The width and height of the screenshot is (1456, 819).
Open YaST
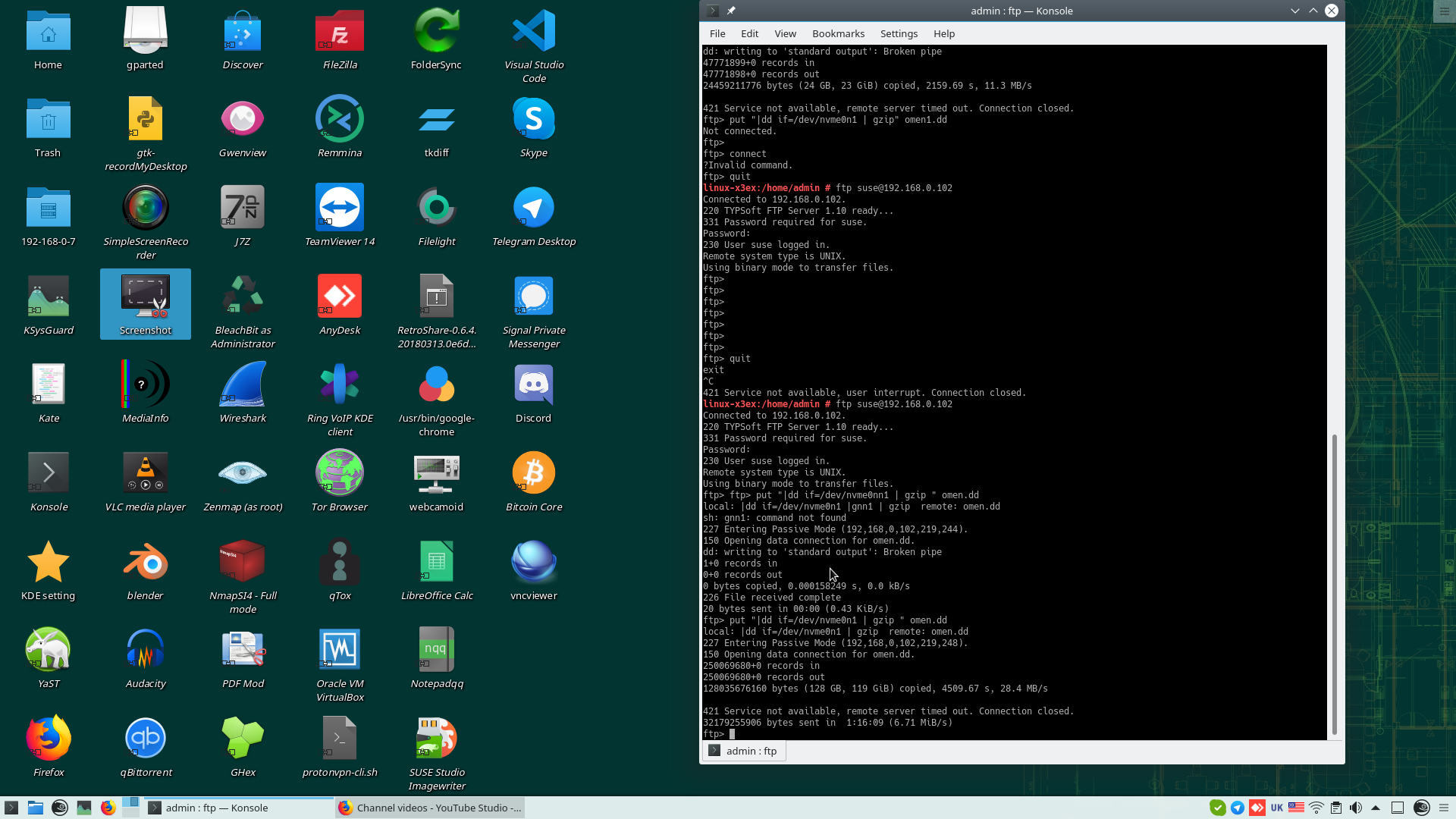[x=48, y=649]
